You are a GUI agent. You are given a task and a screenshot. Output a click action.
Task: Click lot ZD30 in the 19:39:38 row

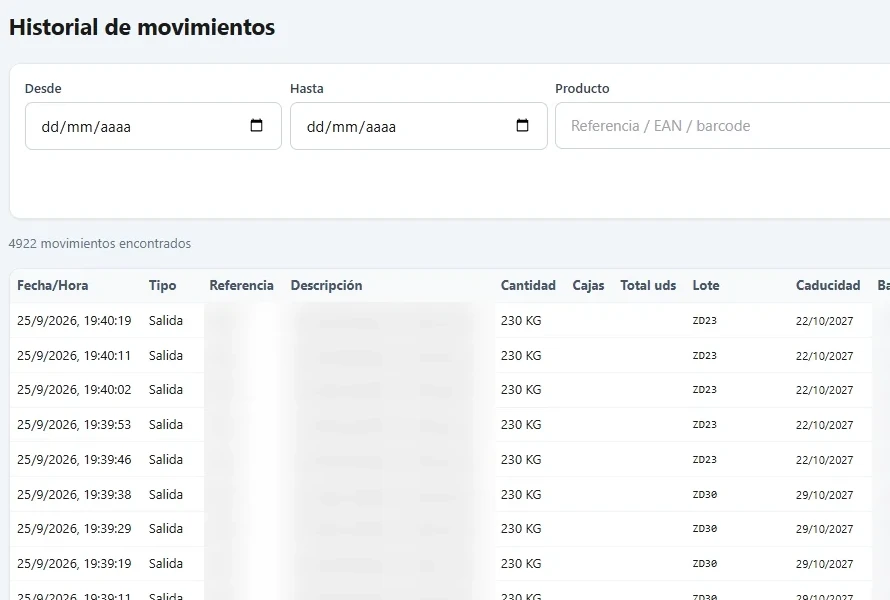(704, 494)
